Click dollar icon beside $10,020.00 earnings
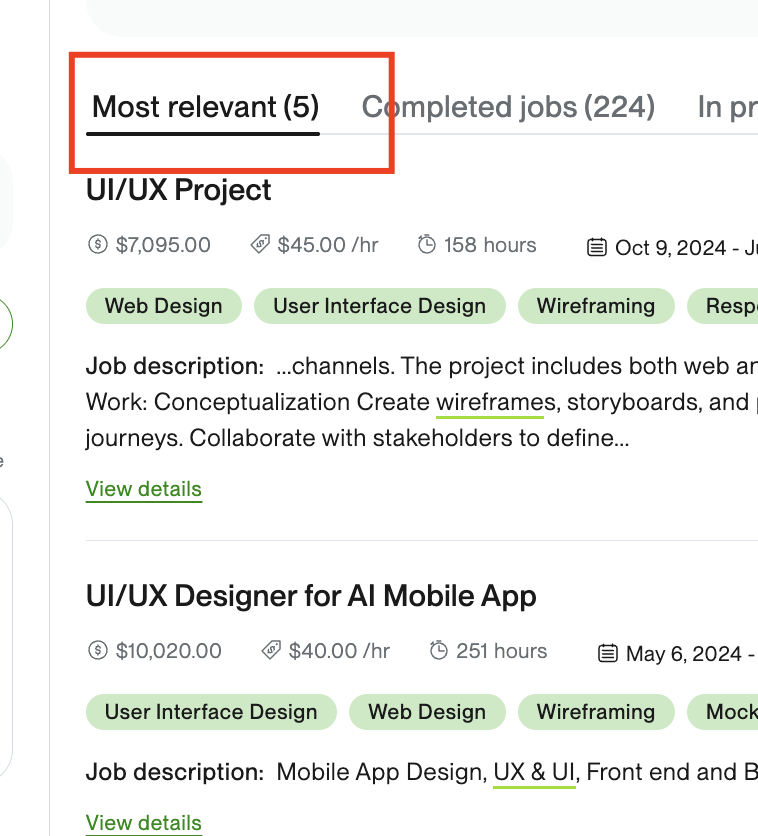 98,650
